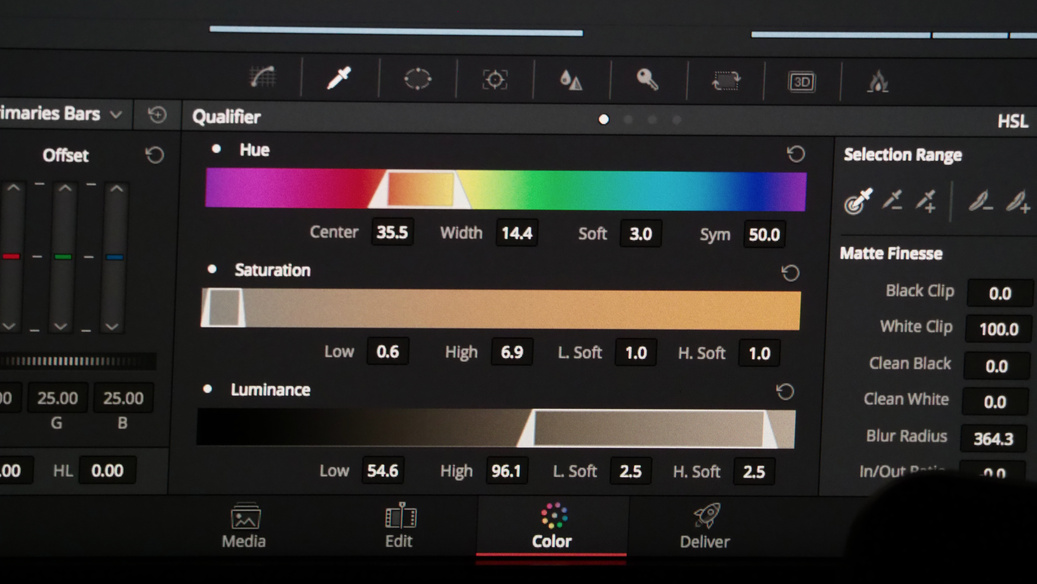Edit the Clean White value field
The height and width of the screenshot is (584, 1037).
(995, 401)
